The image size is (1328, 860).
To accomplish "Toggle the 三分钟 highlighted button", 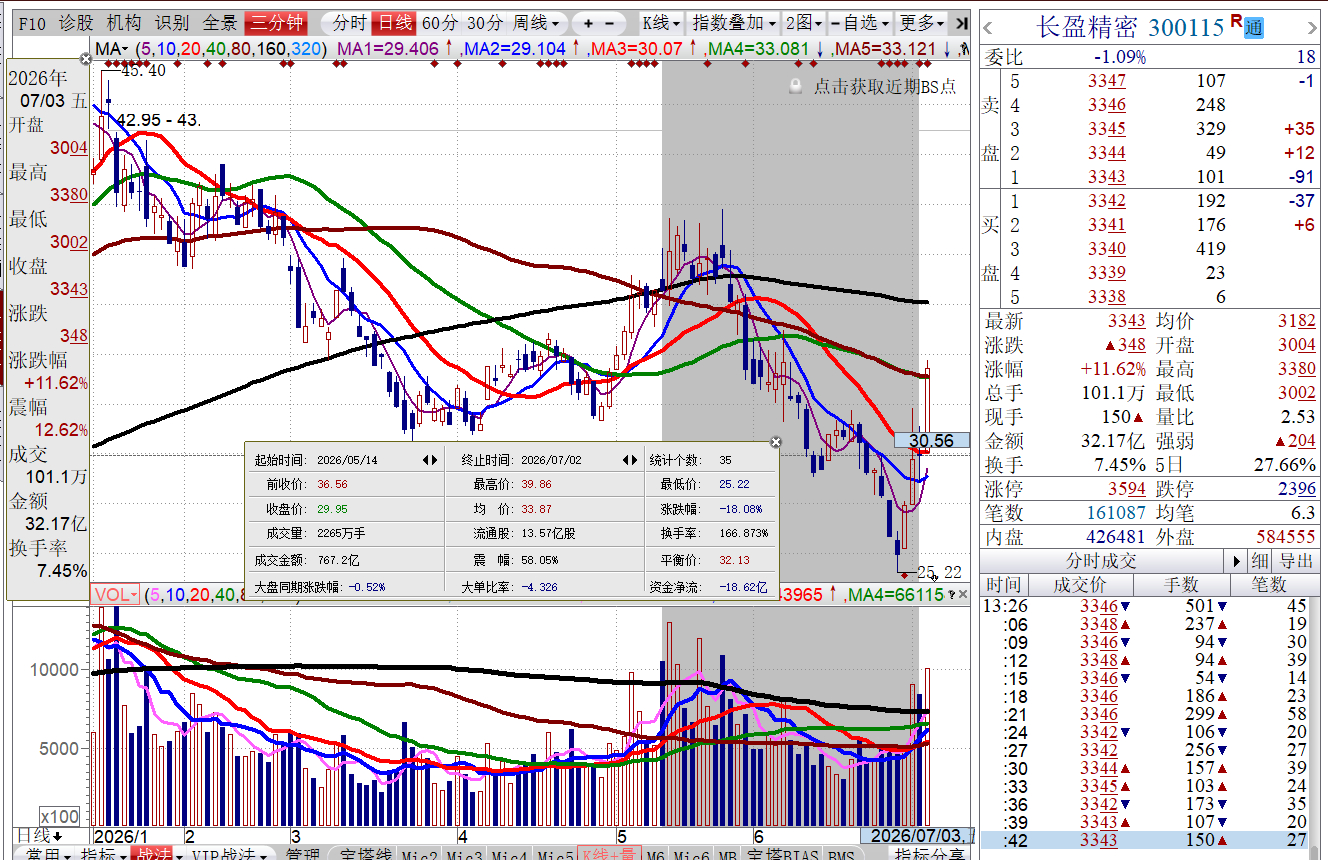I will click(277, 23).
